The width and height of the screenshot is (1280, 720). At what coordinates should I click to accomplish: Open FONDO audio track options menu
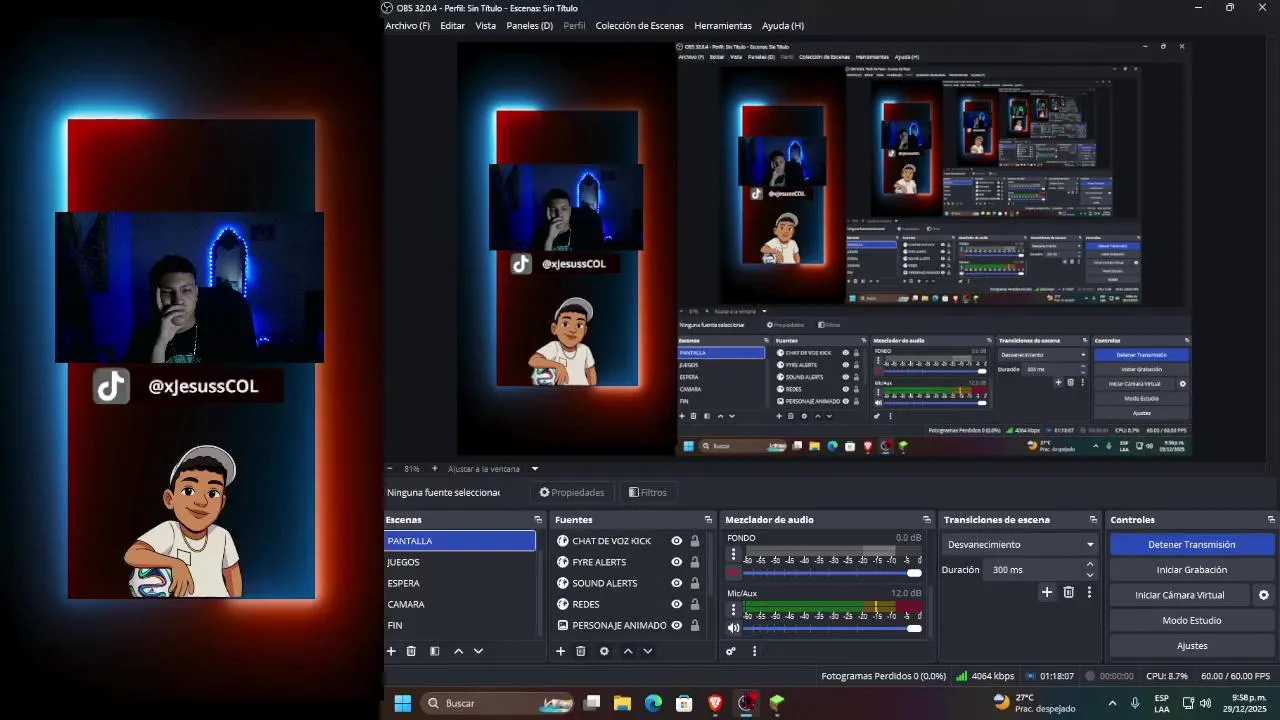[x=733, y=554]
